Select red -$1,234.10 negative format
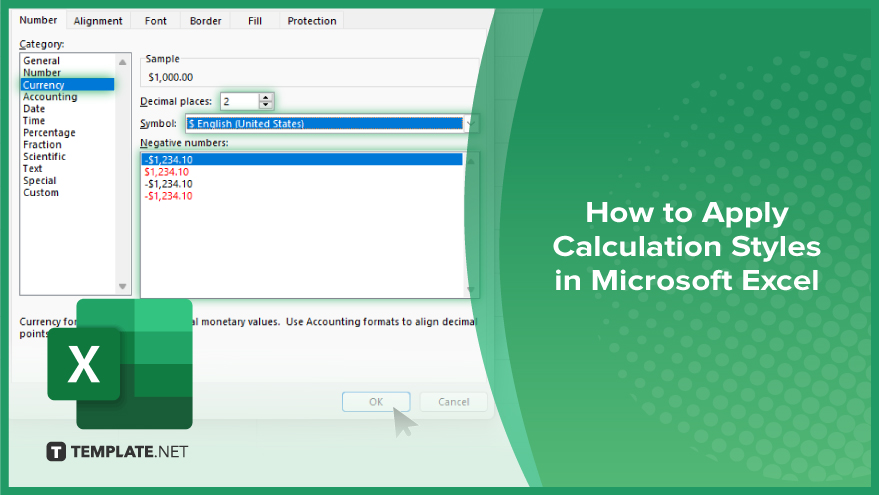The width and height of the screenshot is (879, 495). click(x=168, y=196)
